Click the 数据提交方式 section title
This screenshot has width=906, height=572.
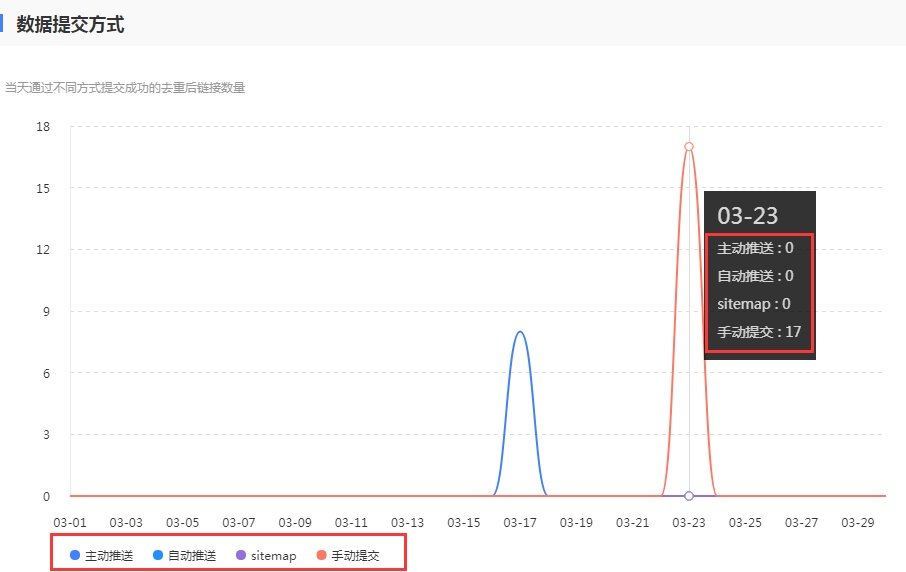point(70,25)
